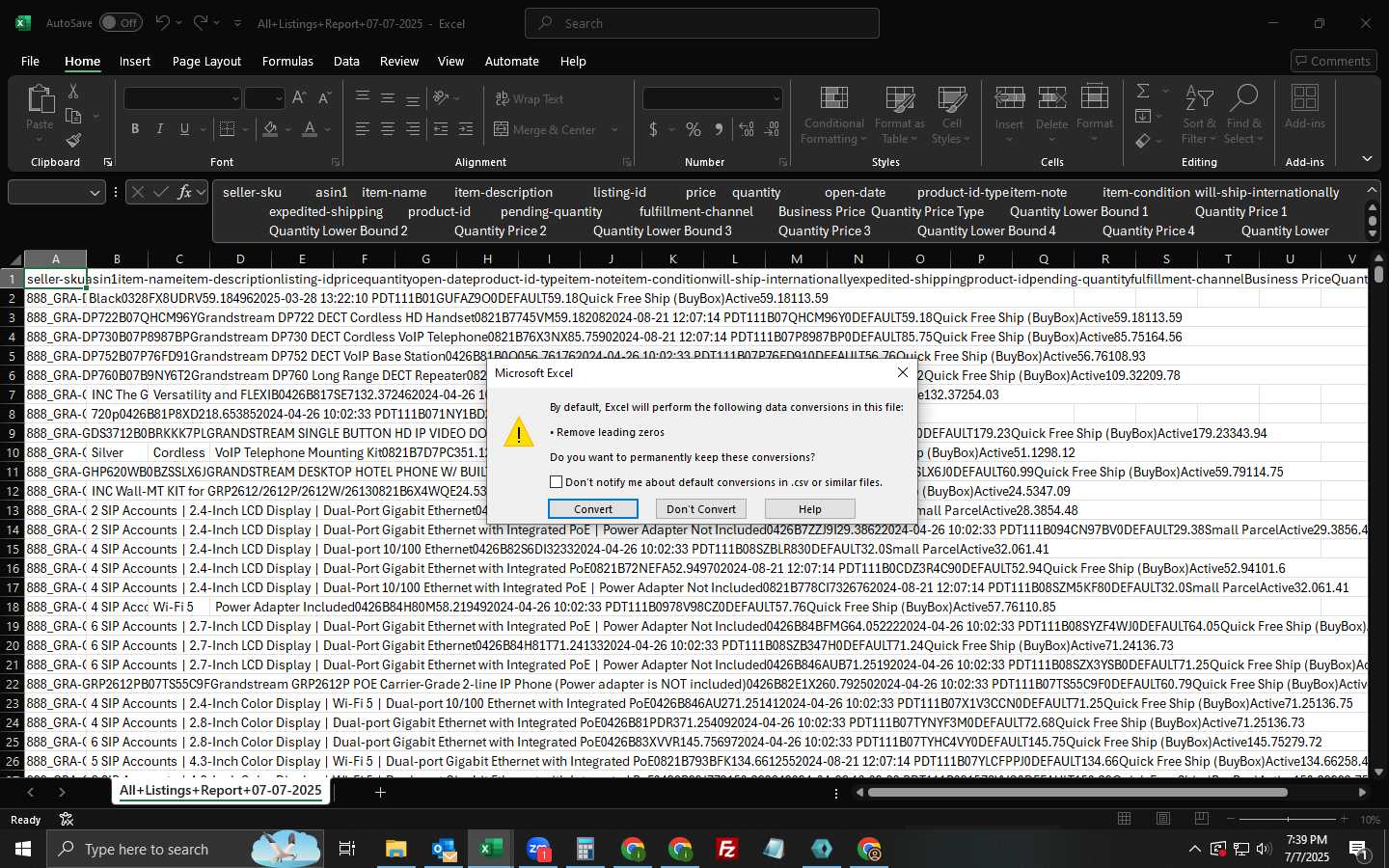Click the Windows Start button
This screenshot has width=1389, height=868.
click(23, 849)
